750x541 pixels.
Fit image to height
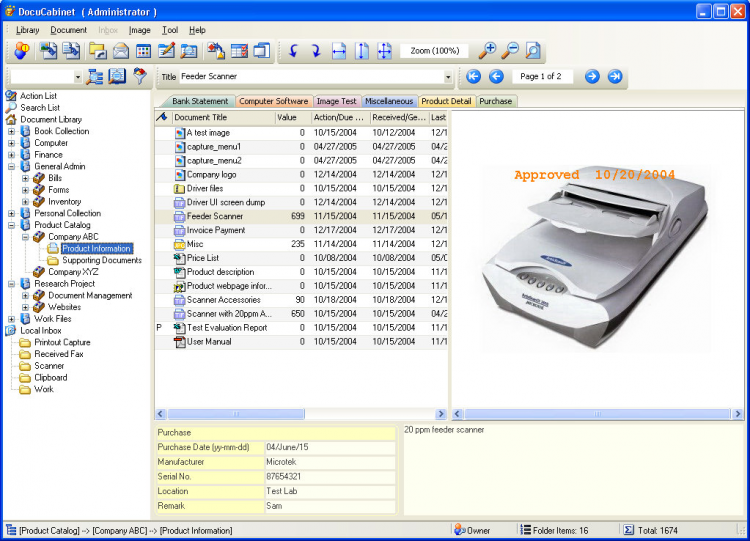tap(362, 51)
